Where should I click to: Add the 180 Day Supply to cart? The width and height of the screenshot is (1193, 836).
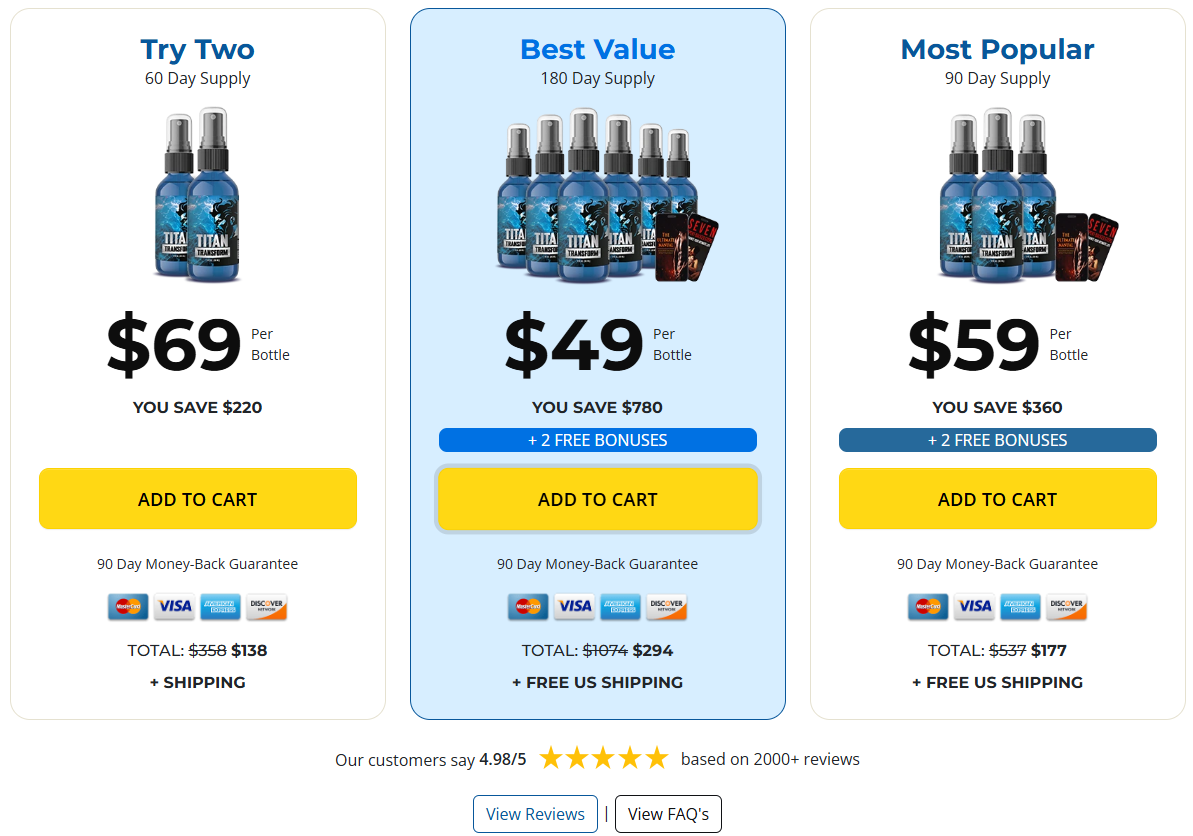598,499
